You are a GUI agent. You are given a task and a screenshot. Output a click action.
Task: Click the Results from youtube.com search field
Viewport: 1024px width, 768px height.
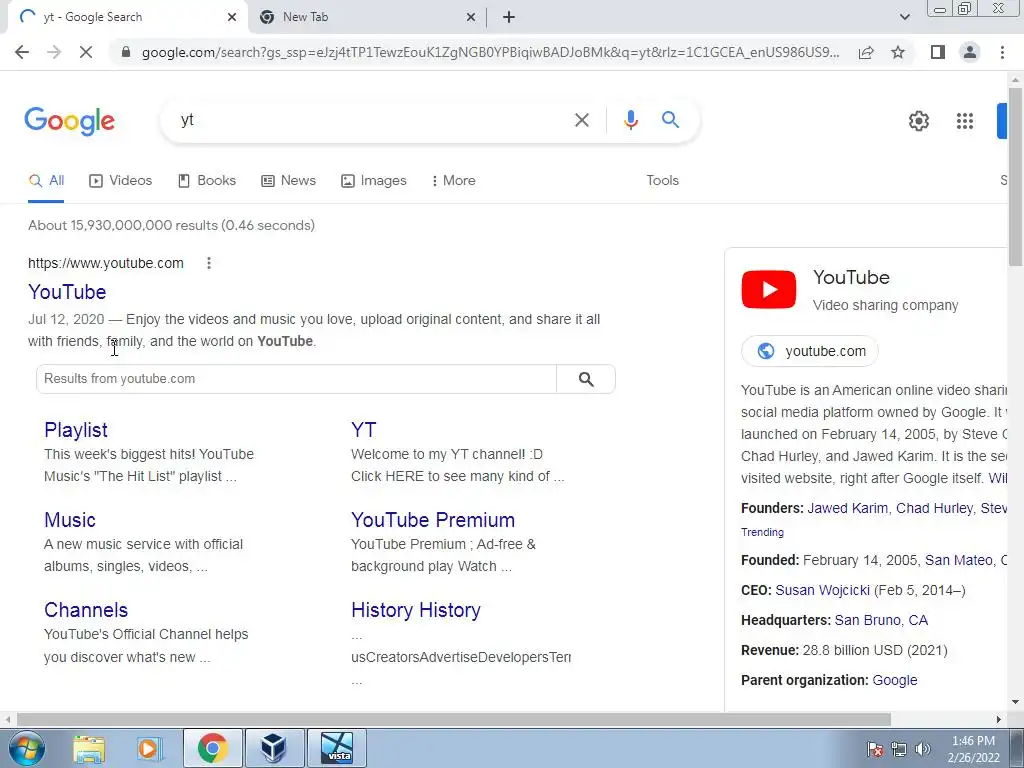(x=296, y=379)
